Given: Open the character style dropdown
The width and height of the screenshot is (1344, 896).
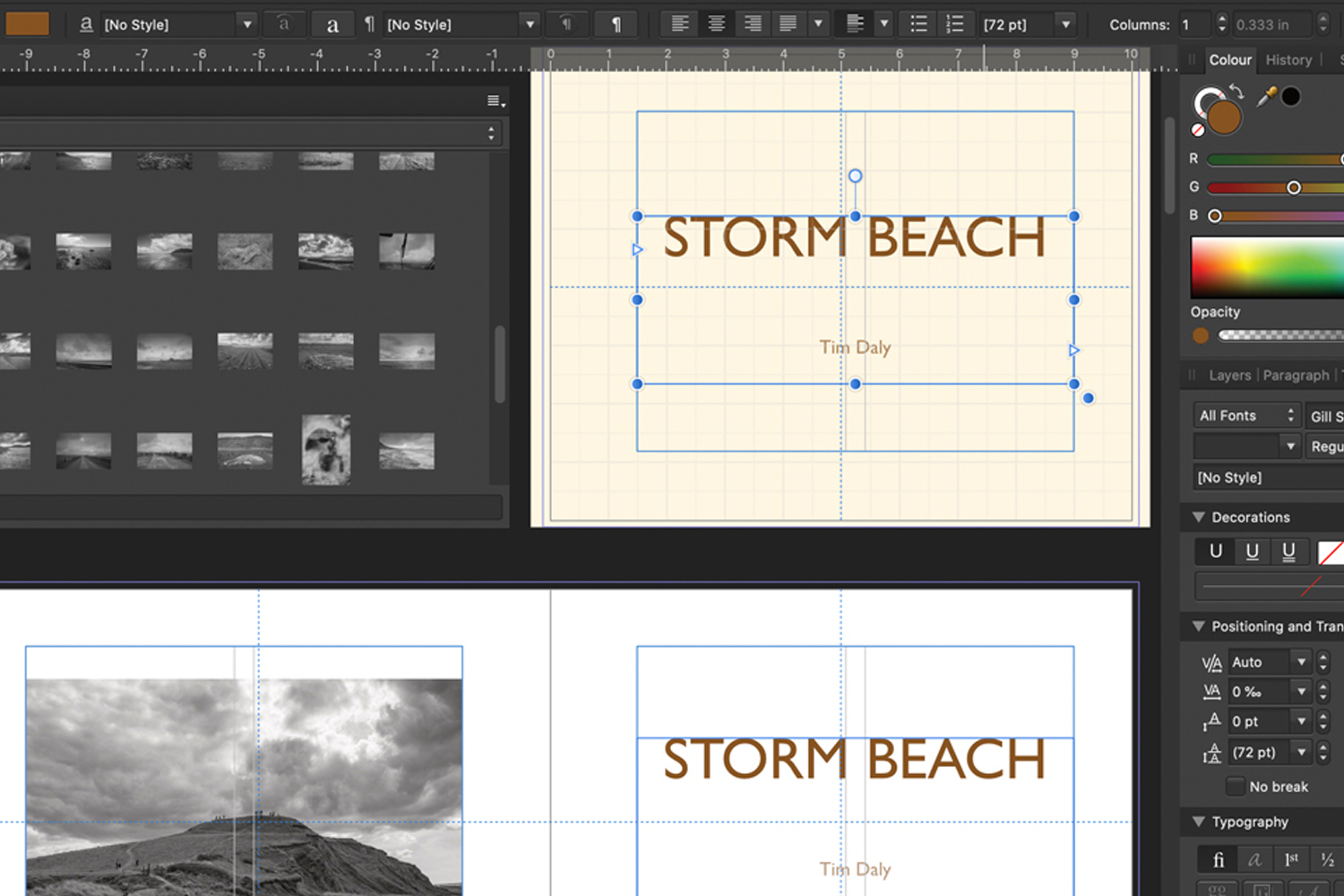Looking at the screenshot, I should (x=247, y=24).
